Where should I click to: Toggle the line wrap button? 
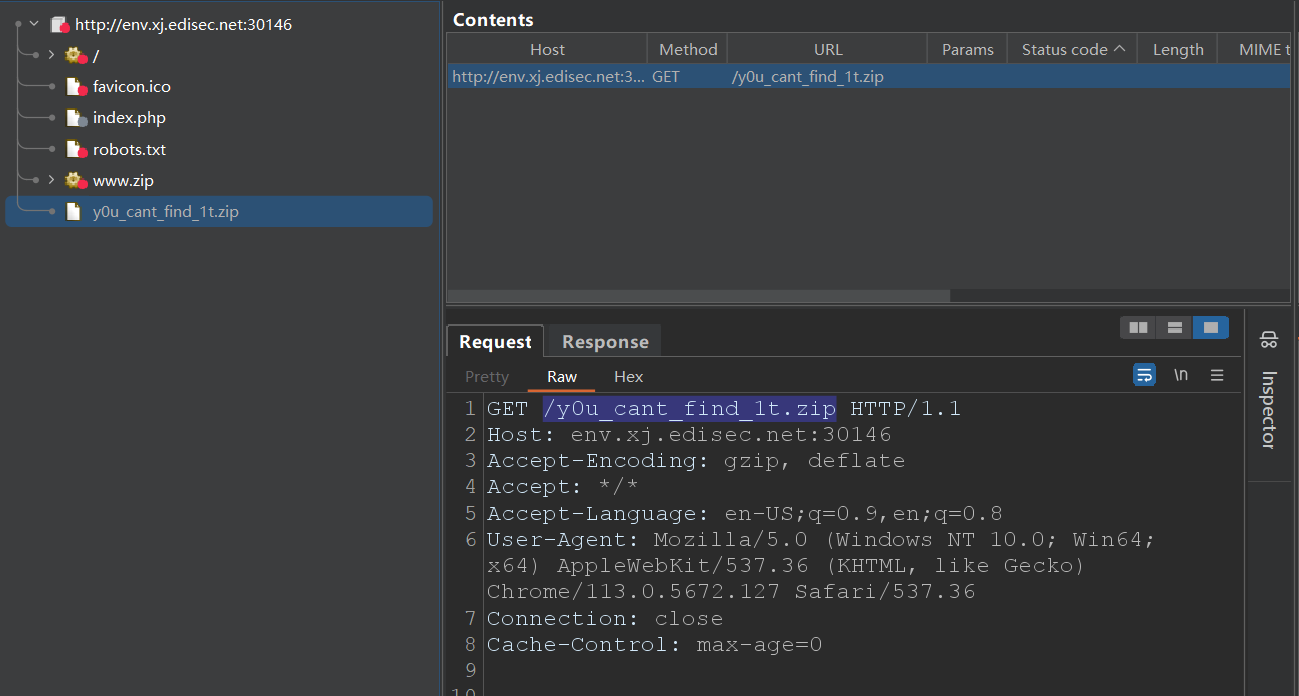pos(1144,375)
